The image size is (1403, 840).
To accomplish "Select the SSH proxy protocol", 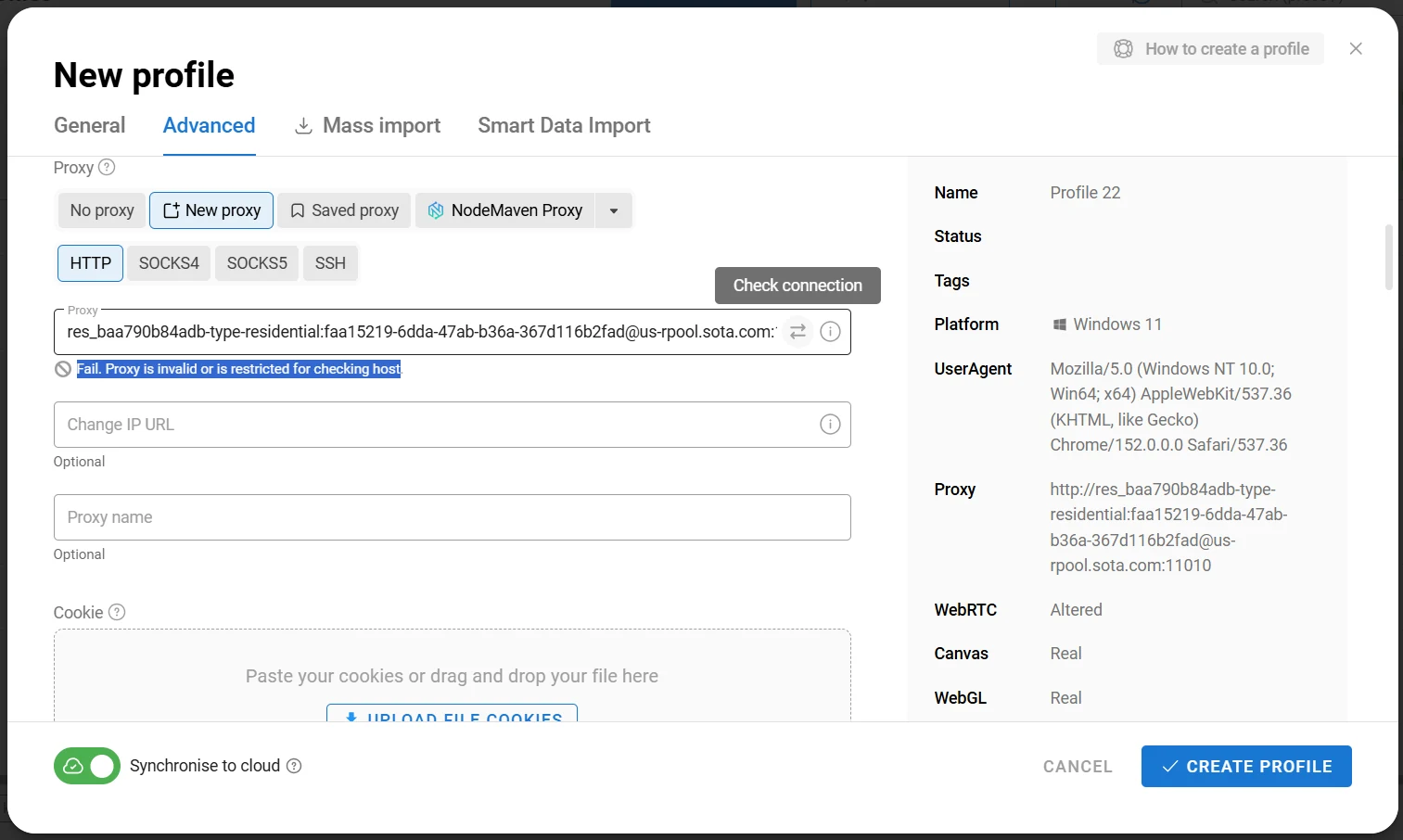I will [x=330, y=263].
